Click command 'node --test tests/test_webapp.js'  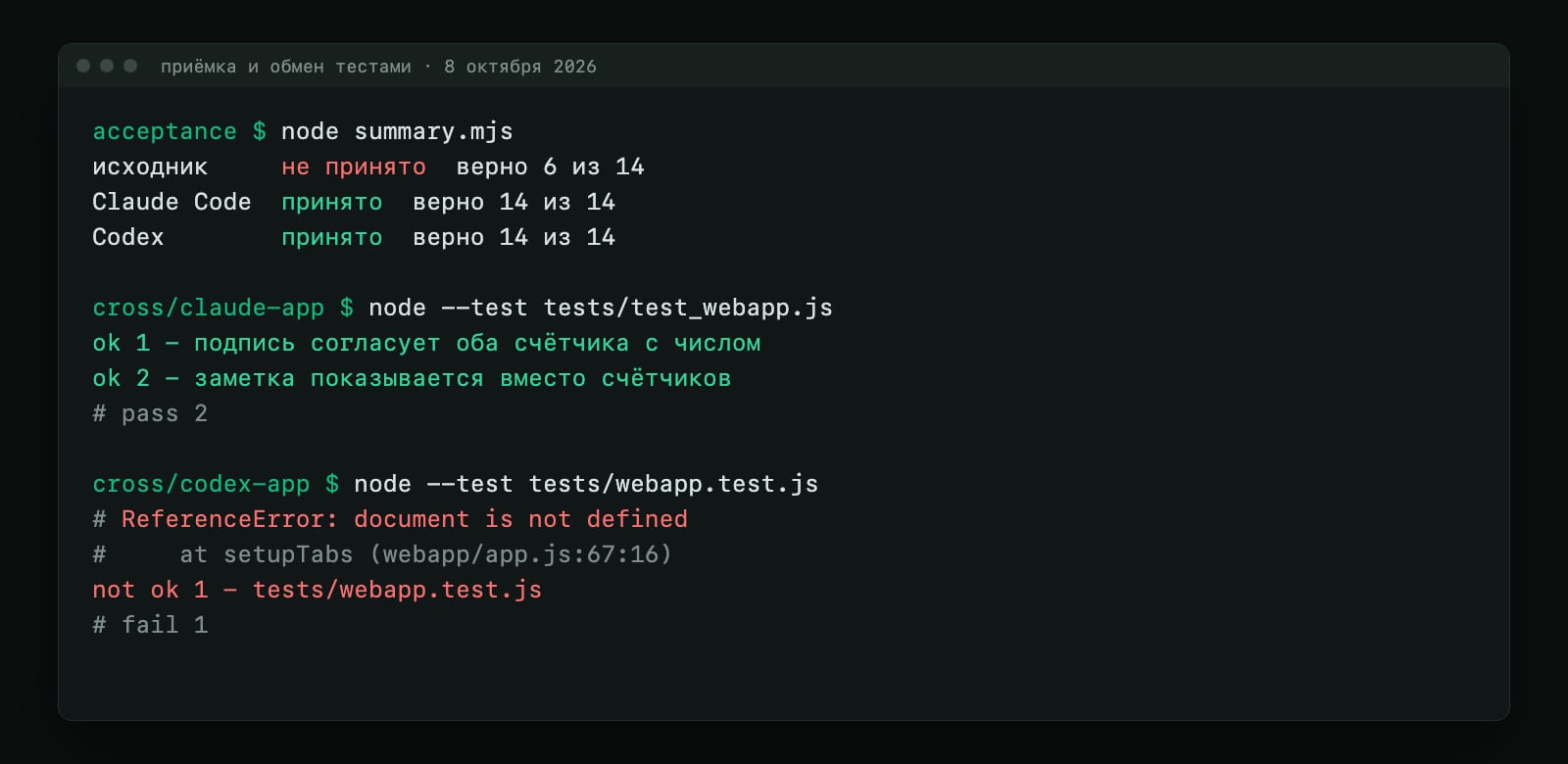click(601, 308)
